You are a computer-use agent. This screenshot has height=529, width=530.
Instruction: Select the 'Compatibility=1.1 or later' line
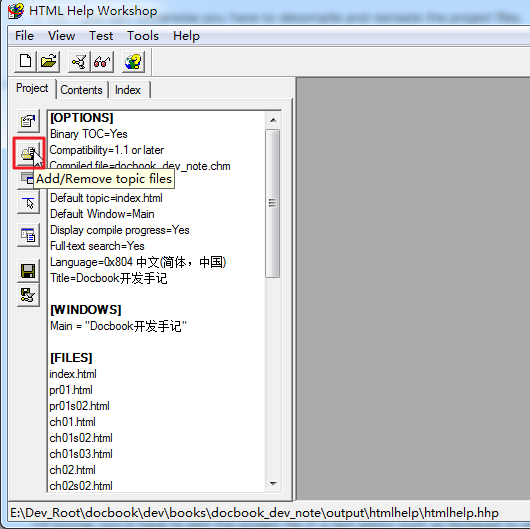[107, 150]
